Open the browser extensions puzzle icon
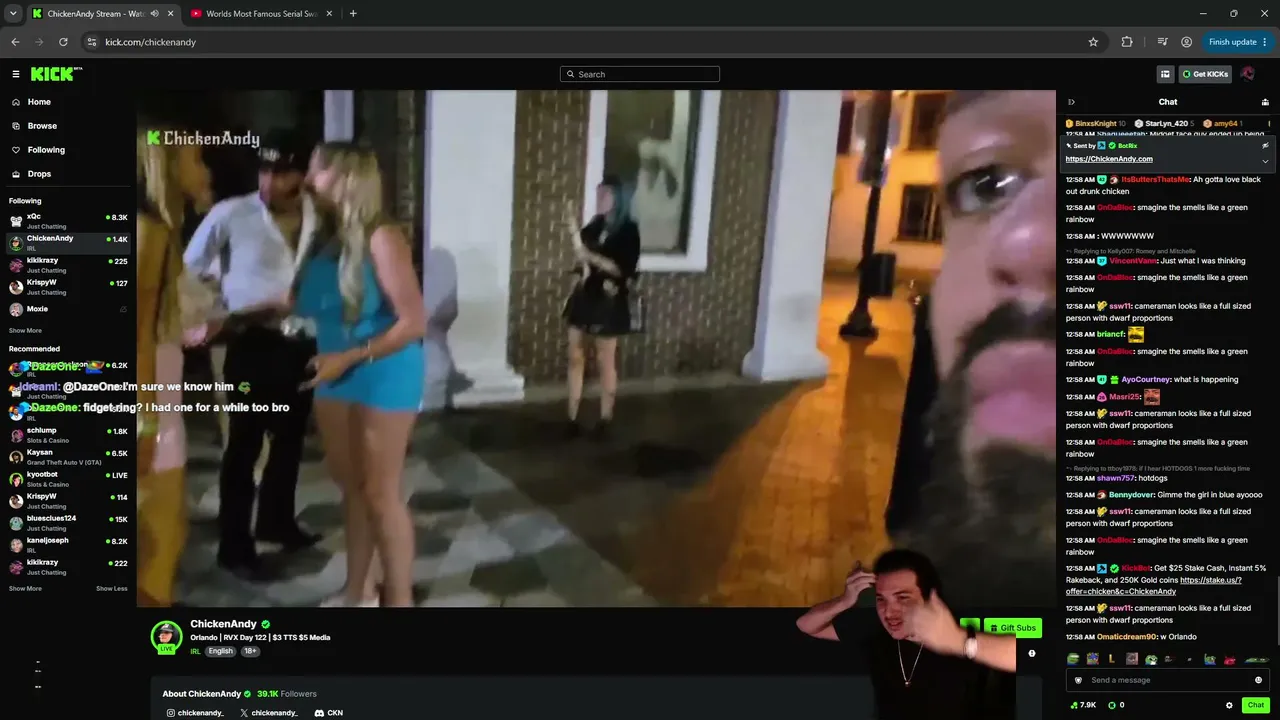This screenshot has width=1280, height=720. tap(1127, 42)
